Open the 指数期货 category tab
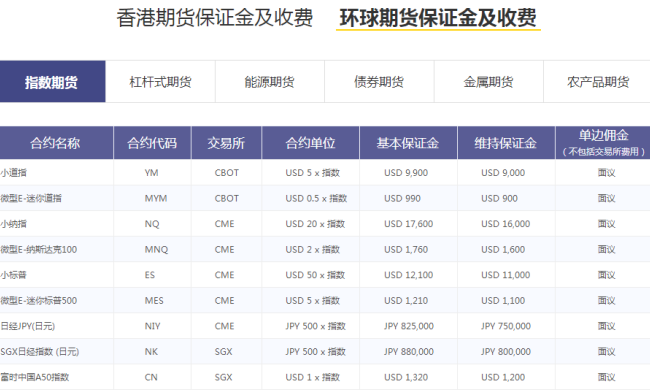This screenshot has height=392, width=650. click(53, 82)
